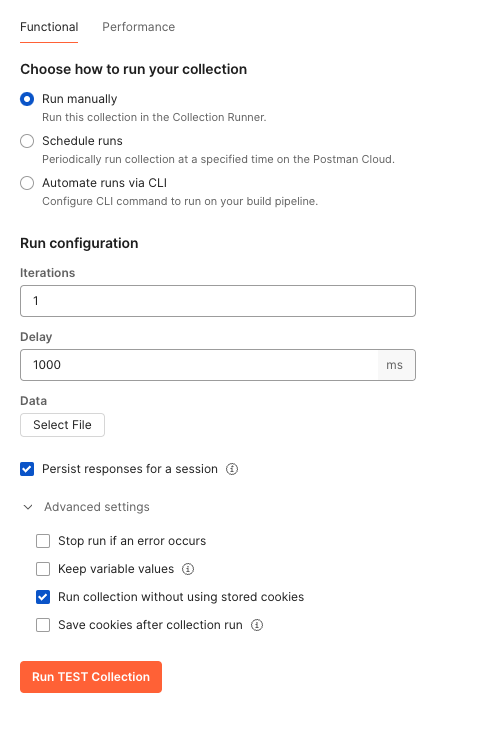This screenshot has height=738, width=487.
Task: Click the Run TEST Collection button
Action: point(91,677)
